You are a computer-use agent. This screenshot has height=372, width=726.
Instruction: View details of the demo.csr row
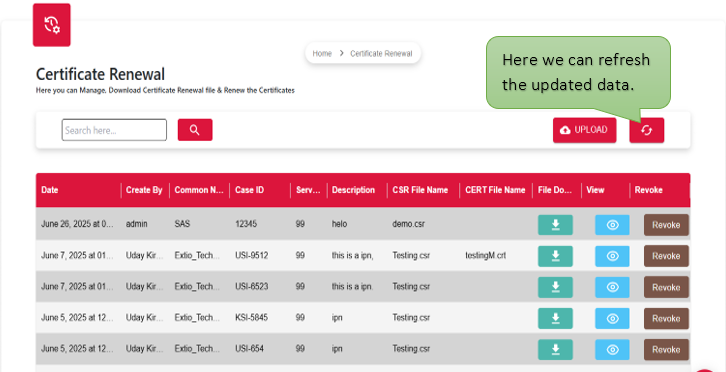pos(612,225)
